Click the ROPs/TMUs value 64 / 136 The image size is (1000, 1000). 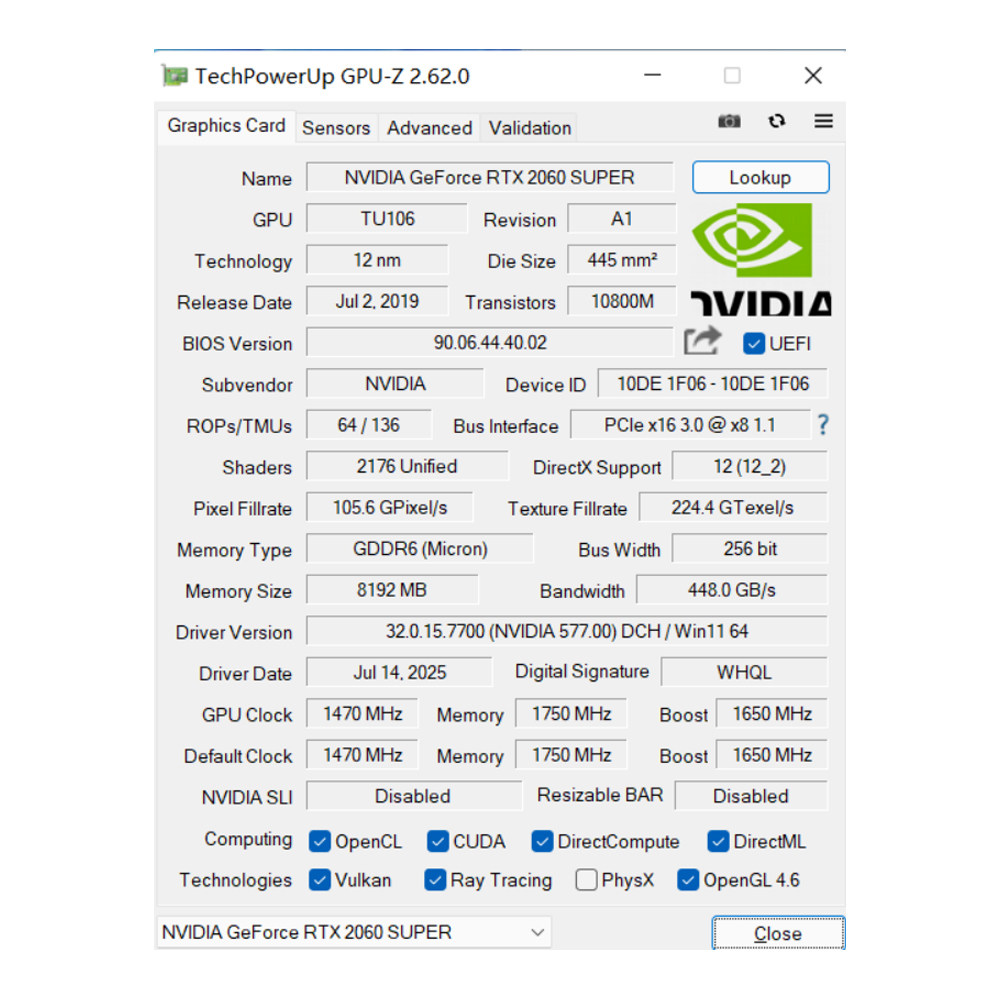pos(369,425)
